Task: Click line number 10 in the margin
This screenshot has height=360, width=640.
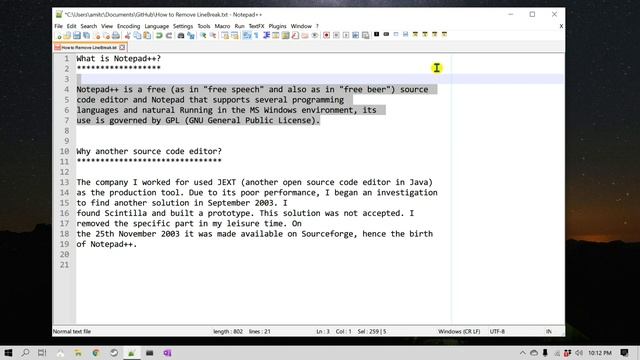Action: pos(64,151)
